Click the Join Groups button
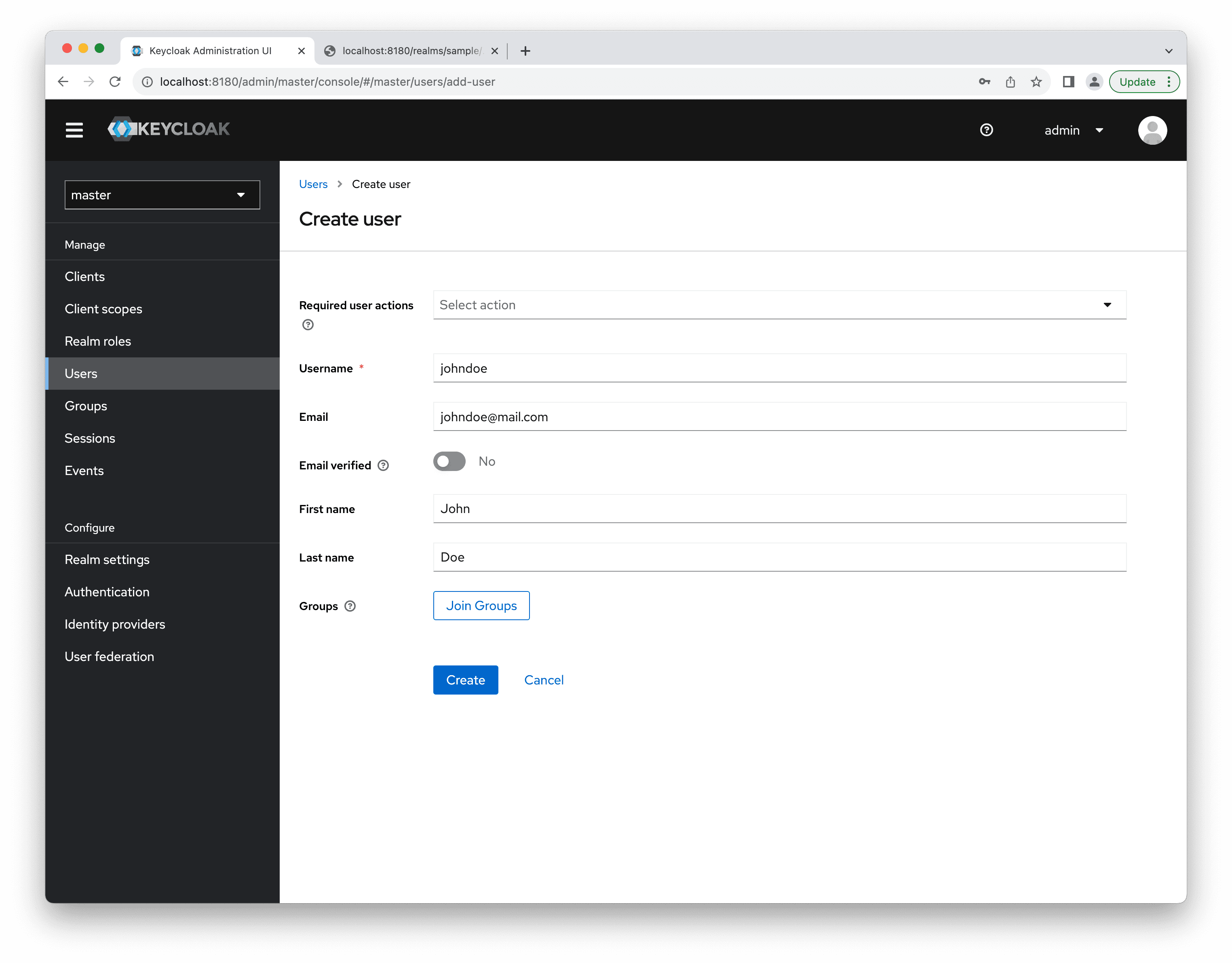This screenshot has width=1232, height=963. [x=481, y=605]
